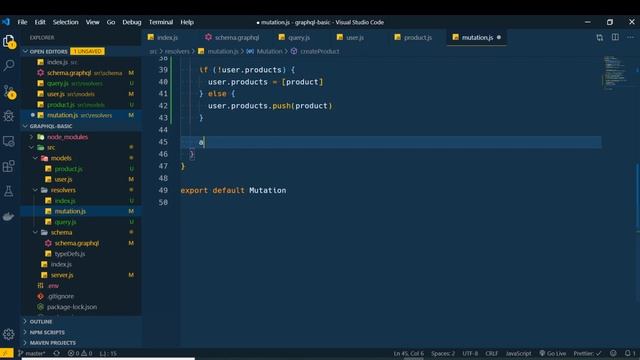Collapse the Open Editors section

coord(26,51)
